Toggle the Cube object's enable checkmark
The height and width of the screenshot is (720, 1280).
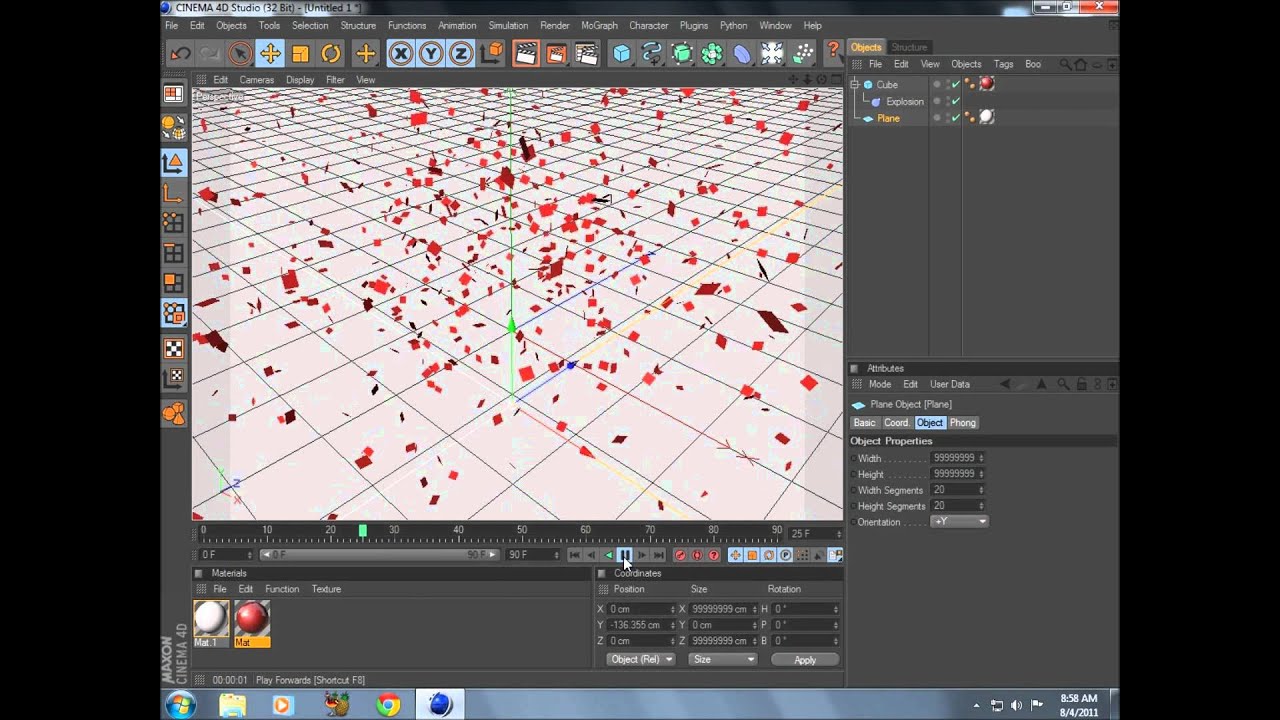[x=956, y=85]
